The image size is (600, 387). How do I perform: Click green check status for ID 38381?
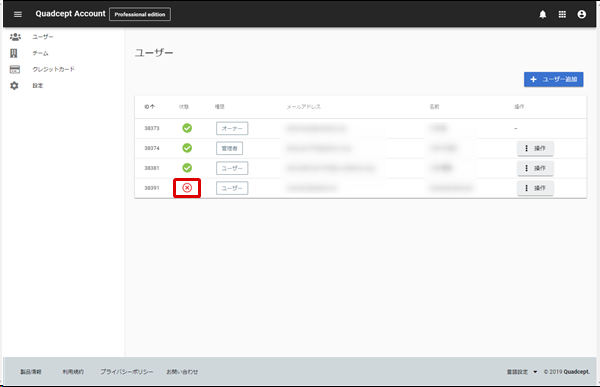[x=187, y=168]
